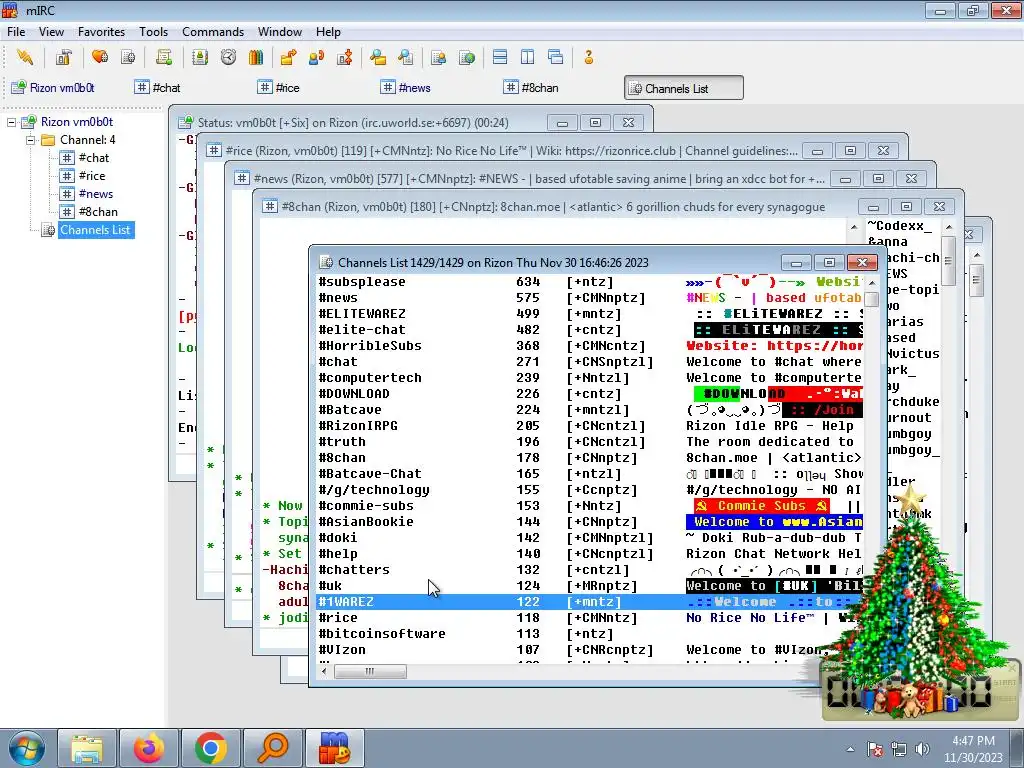Open the Scripts Editor scroll icon
The height and width of the screenshot is (768, 1024).
click(x=164, y=57)
